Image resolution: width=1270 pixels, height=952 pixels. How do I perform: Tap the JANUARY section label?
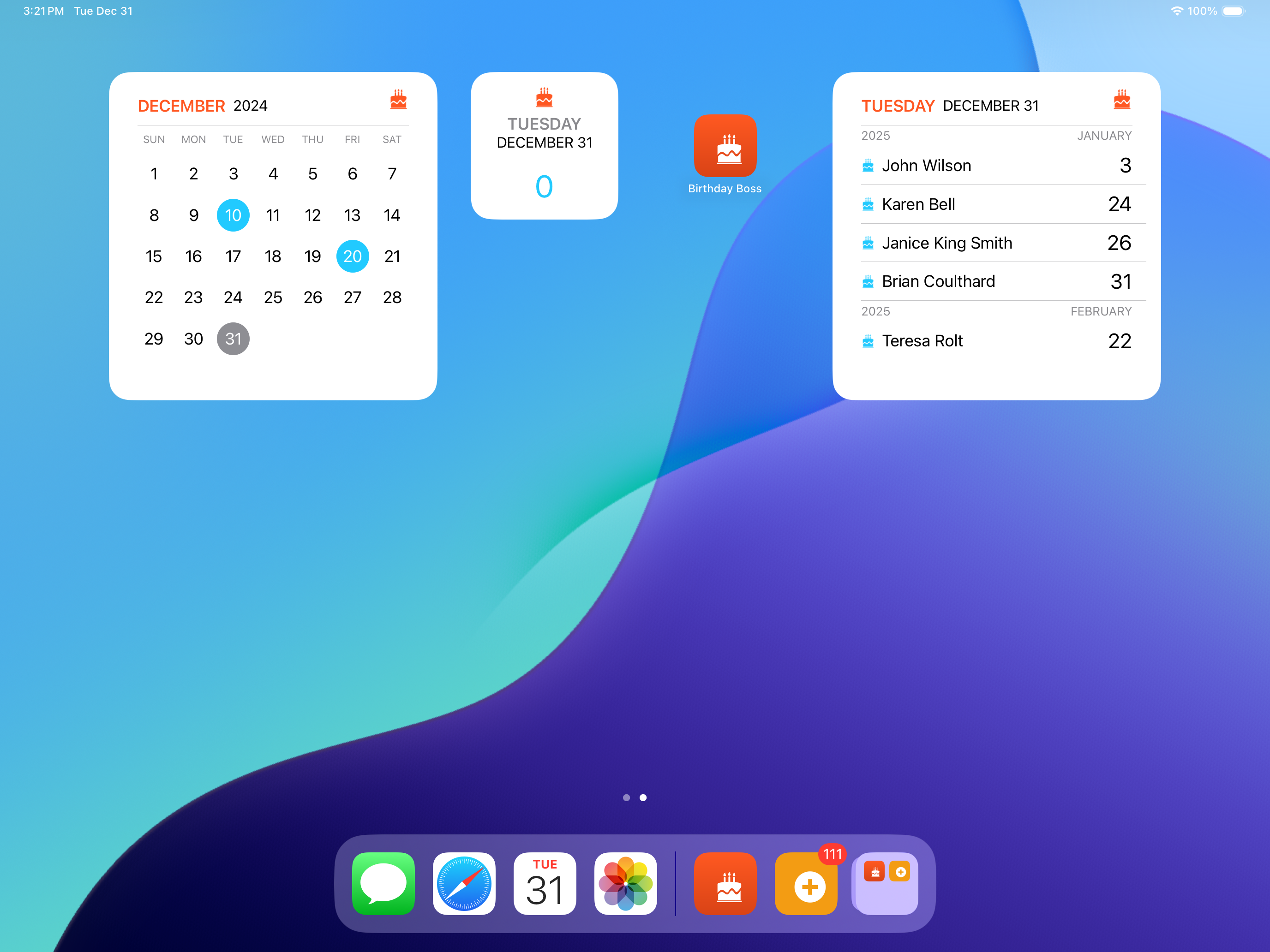coord(1104,136)
